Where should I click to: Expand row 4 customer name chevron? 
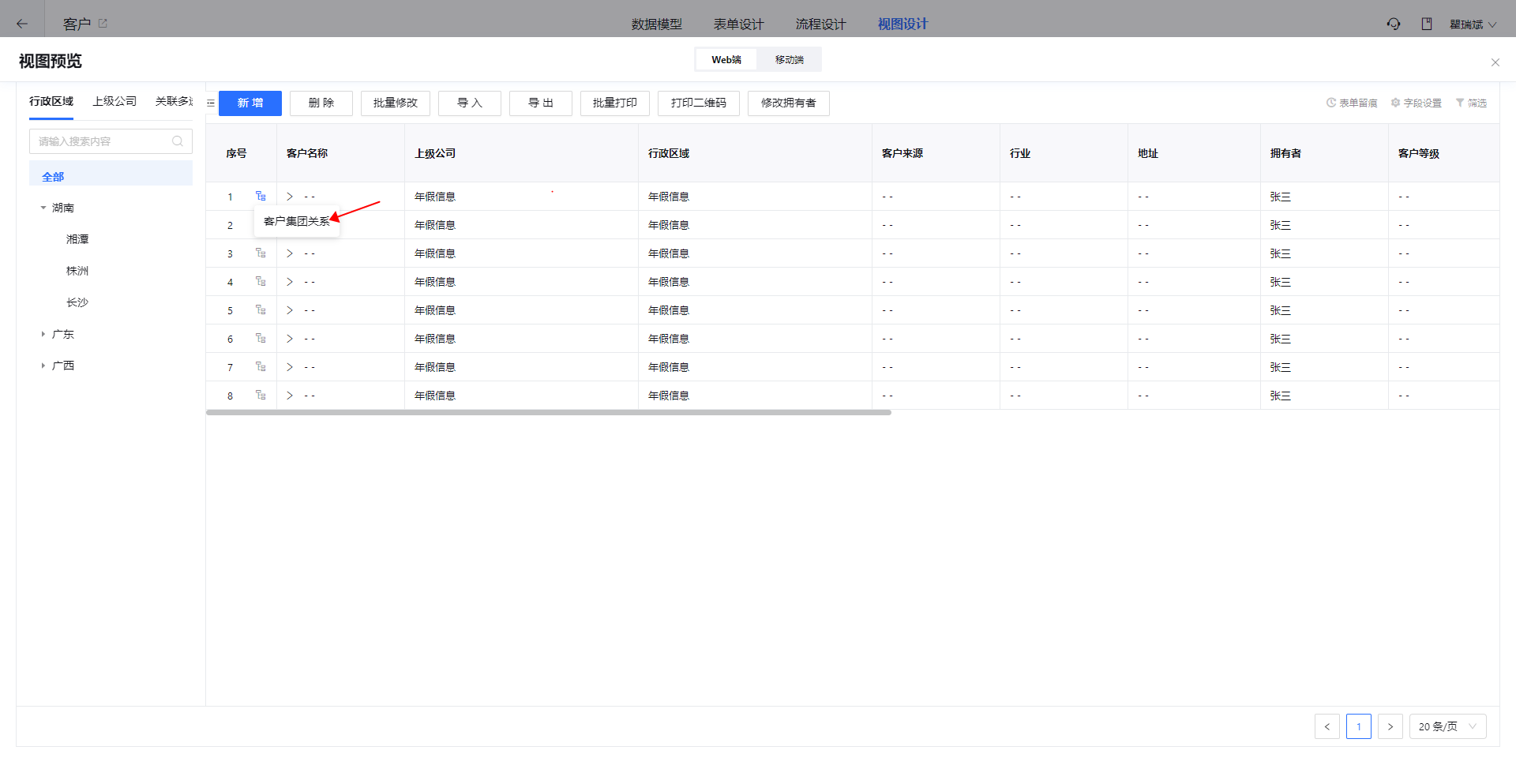[290, 282]
